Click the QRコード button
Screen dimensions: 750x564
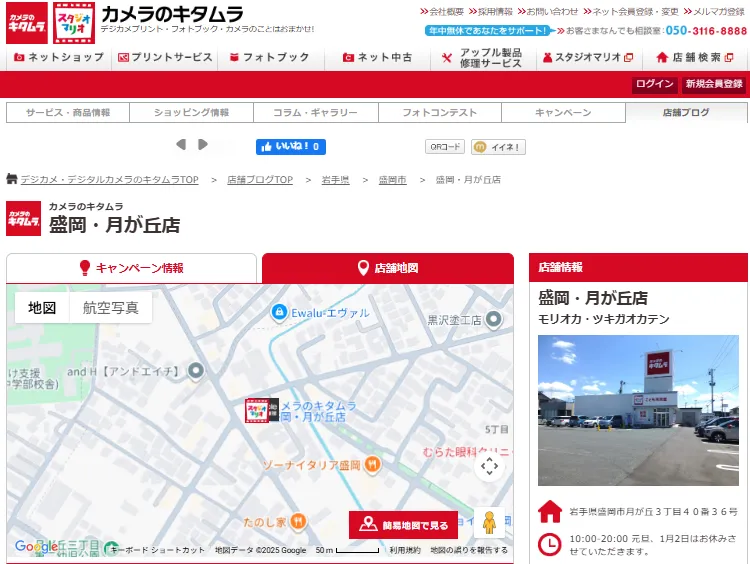tap(445, 147)
